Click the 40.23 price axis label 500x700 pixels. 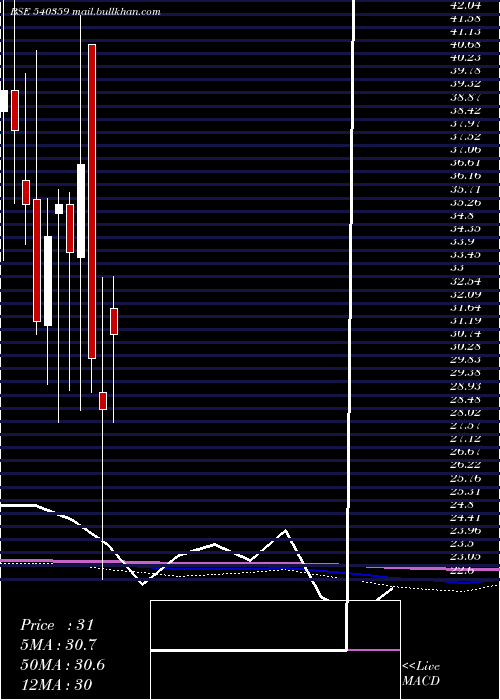click(x=466, y=58)
